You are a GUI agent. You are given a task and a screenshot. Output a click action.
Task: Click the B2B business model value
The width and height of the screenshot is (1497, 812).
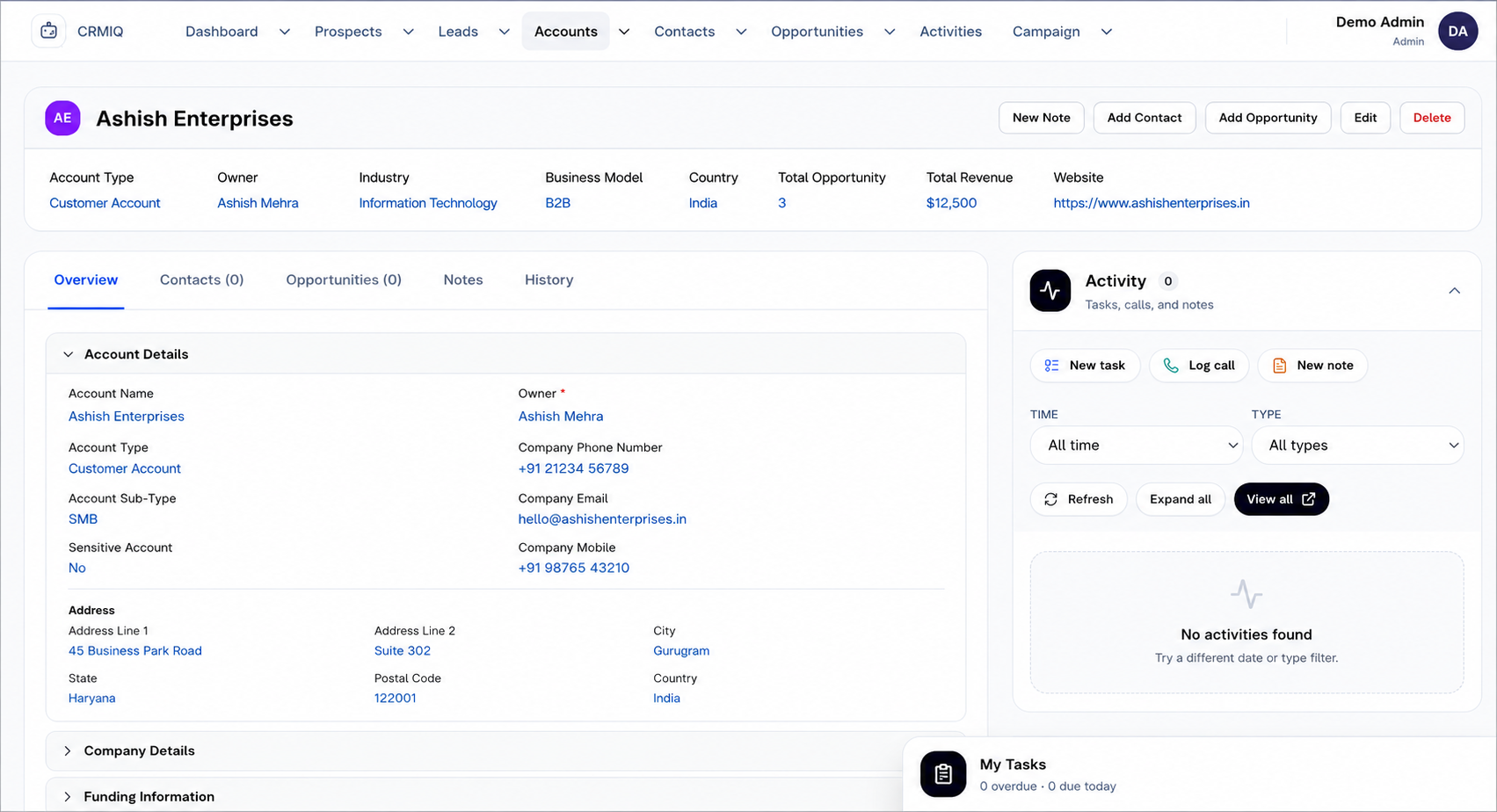(x=557, y=203)
